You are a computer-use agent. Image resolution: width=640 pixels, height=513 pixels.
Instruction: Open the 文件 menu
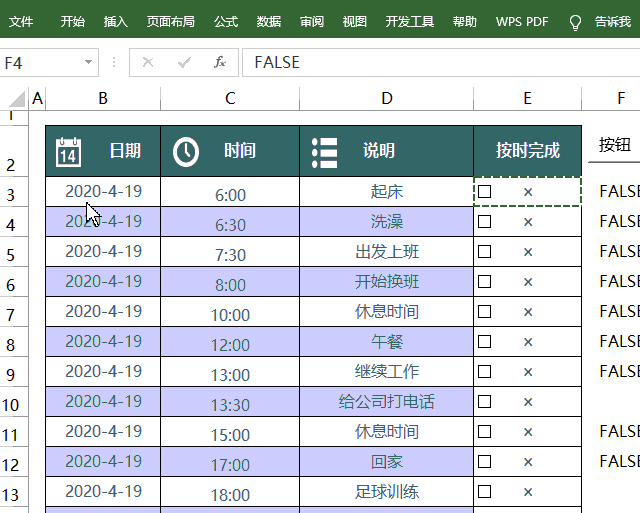point(21,22)
